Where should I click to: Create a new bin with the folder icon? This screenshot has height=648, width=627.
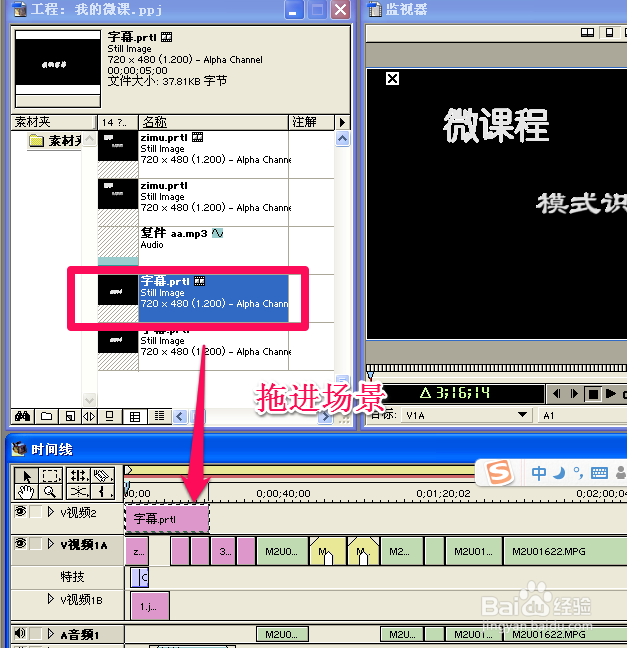46,416
